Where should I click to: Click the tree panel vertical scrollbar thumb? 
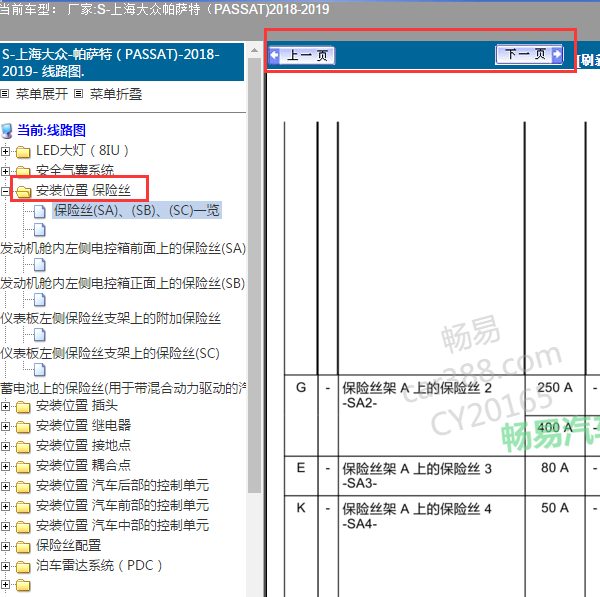click(254, 276)
